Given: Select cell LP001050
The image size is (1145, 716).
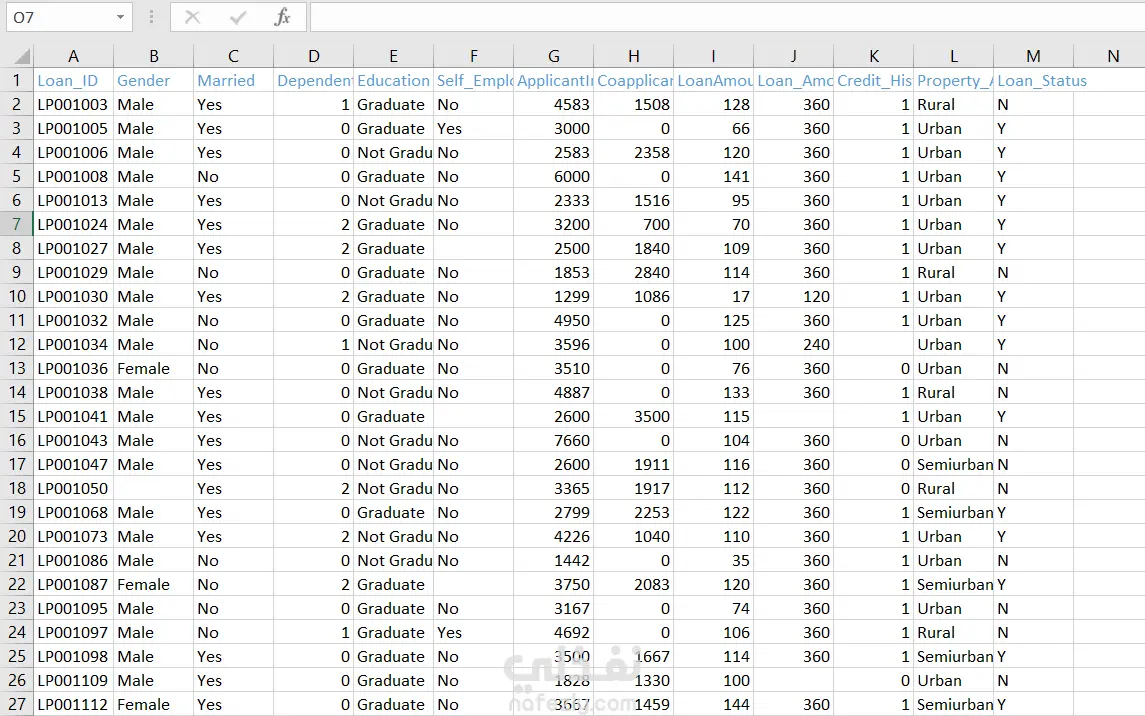Looking at the screenshot, I should coord(73,488).
